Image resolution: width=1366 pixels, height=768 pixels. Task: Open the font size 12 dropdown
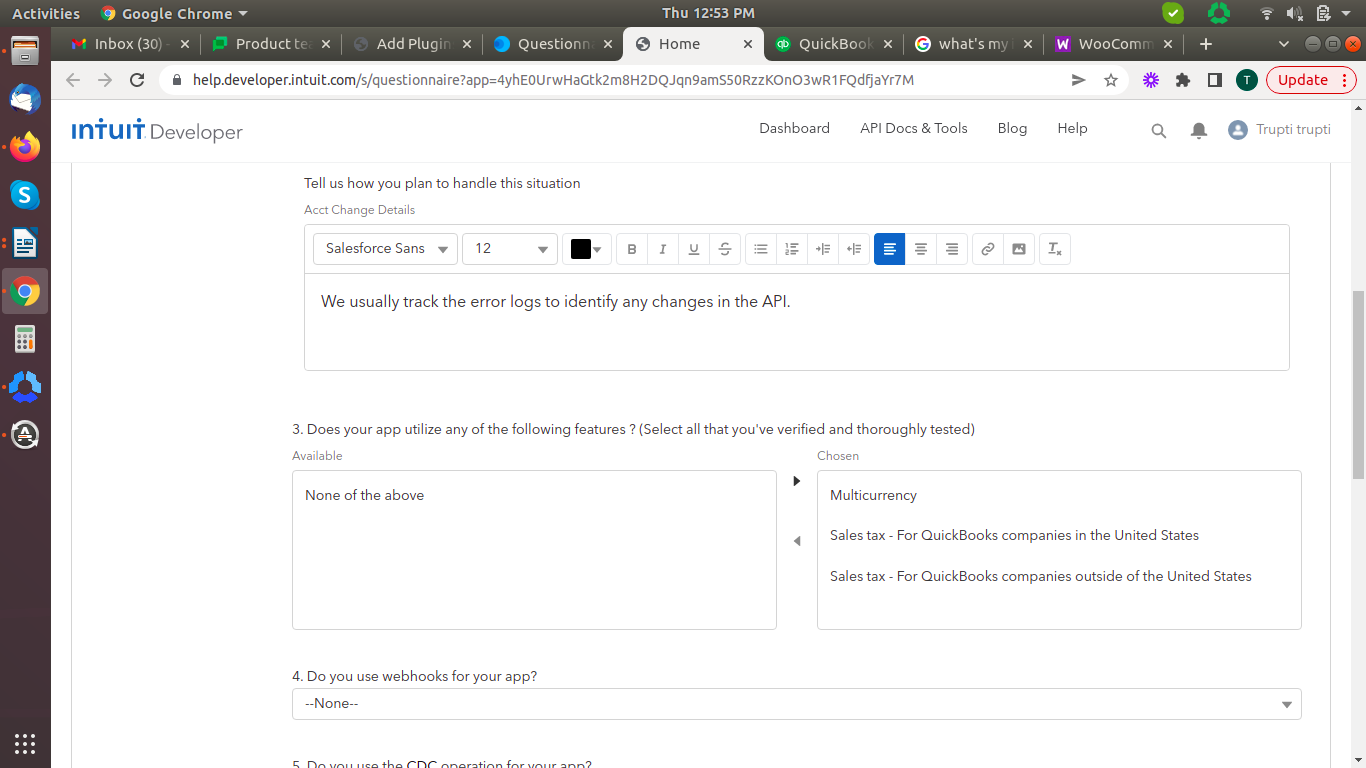(510, 249)
